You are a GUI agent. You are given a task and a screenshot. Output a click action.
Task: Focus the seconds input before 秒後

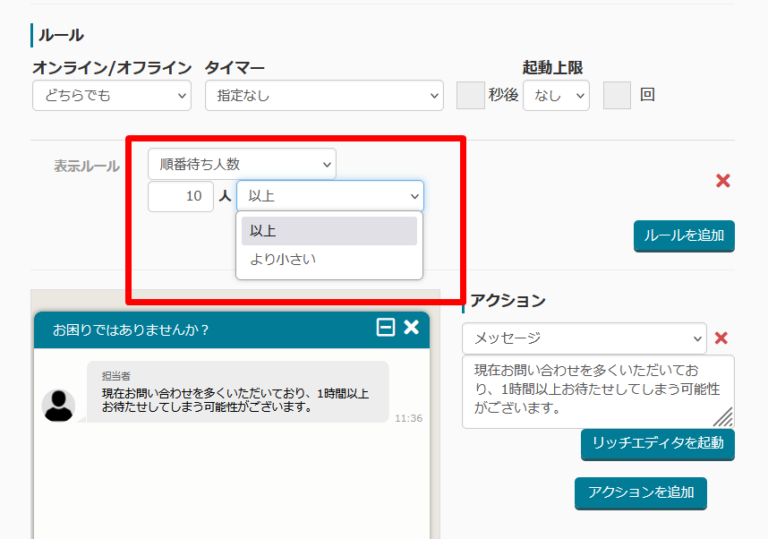pos(470,96)
